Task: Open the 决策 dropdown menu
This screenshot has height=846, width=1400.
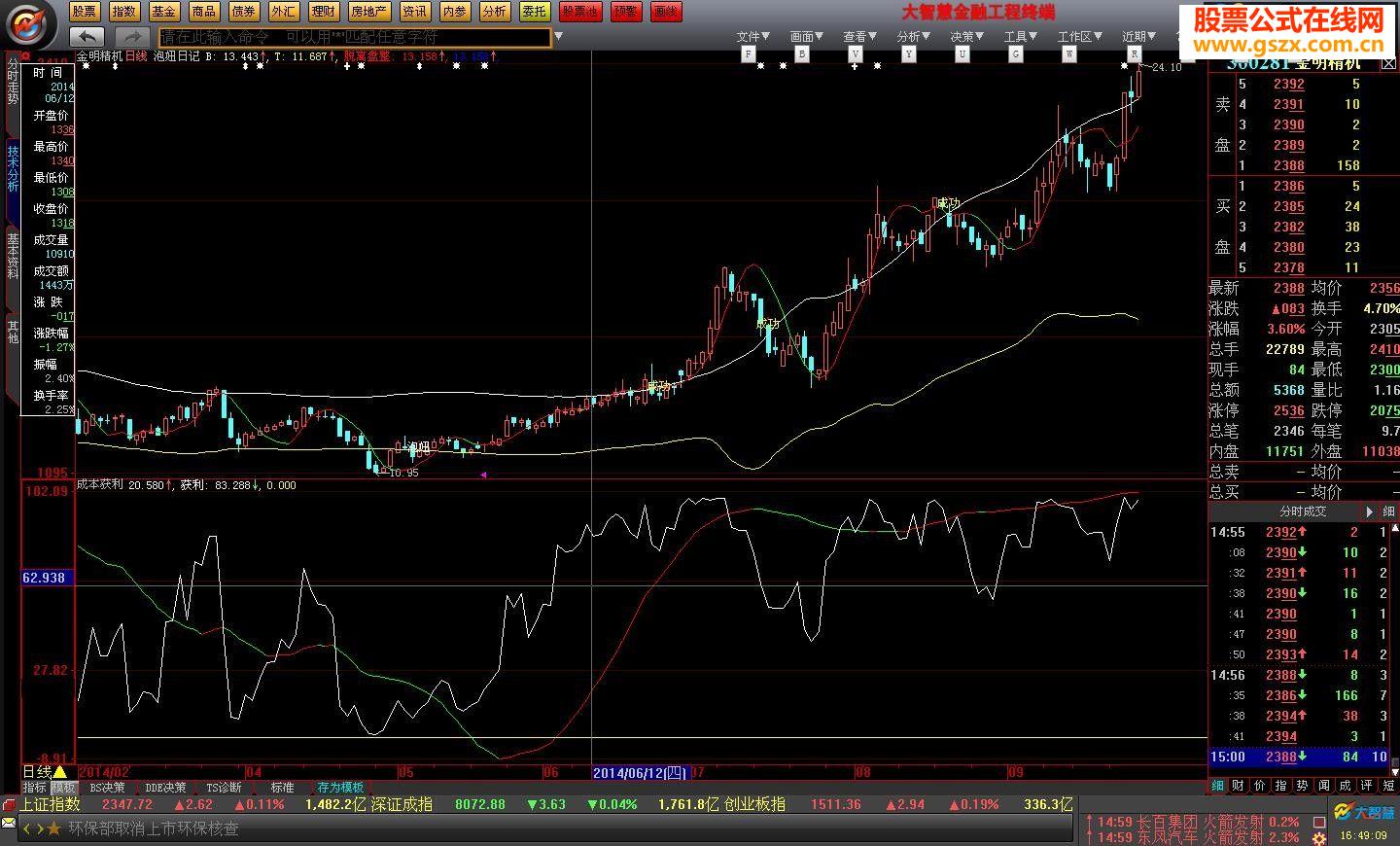Action: tap(966, 37)
